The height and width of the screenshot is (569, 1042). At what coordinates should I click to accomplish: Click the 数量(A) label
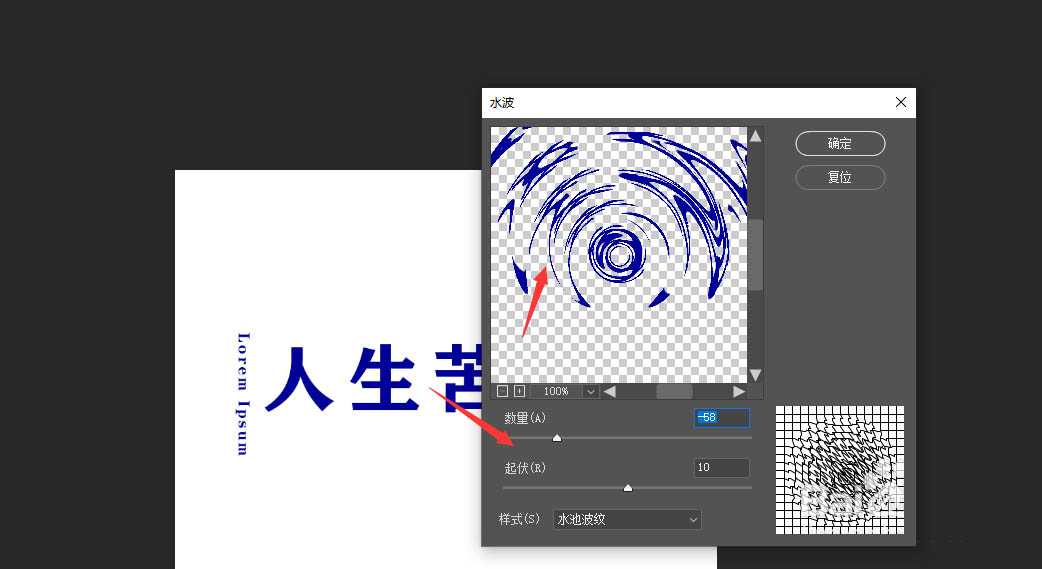pyautogui.click(x=525, y=417)
